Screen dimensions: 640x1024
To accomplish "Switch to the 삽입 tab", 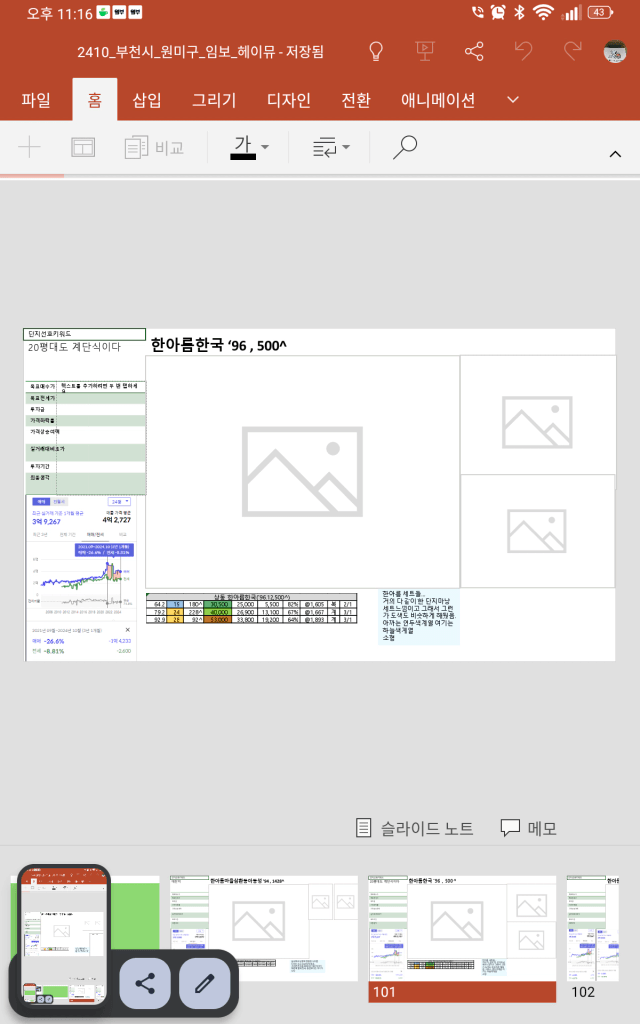I will [147, 100].
